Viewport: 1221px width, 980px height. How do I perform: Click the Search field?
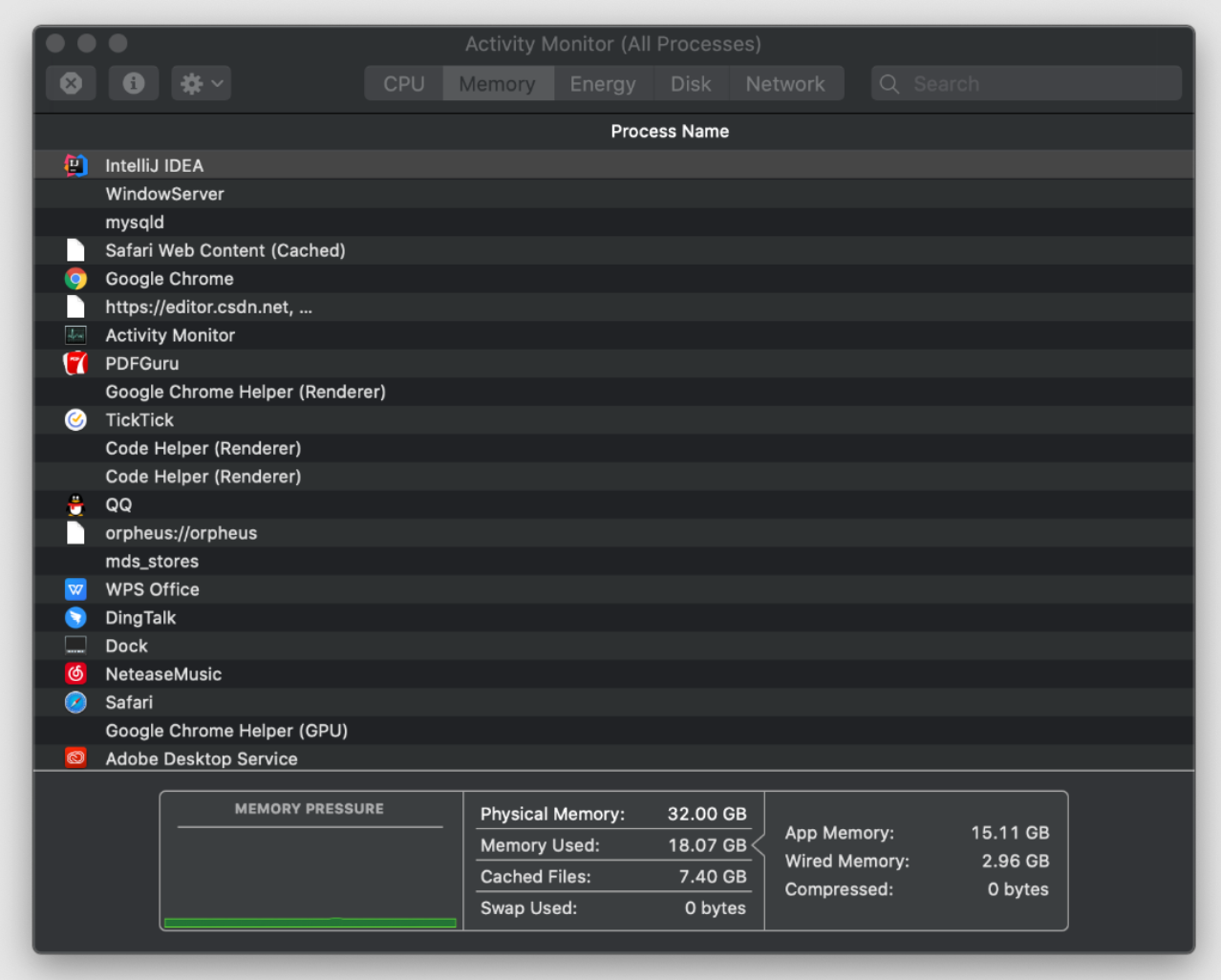click(x=1026, y=83)
